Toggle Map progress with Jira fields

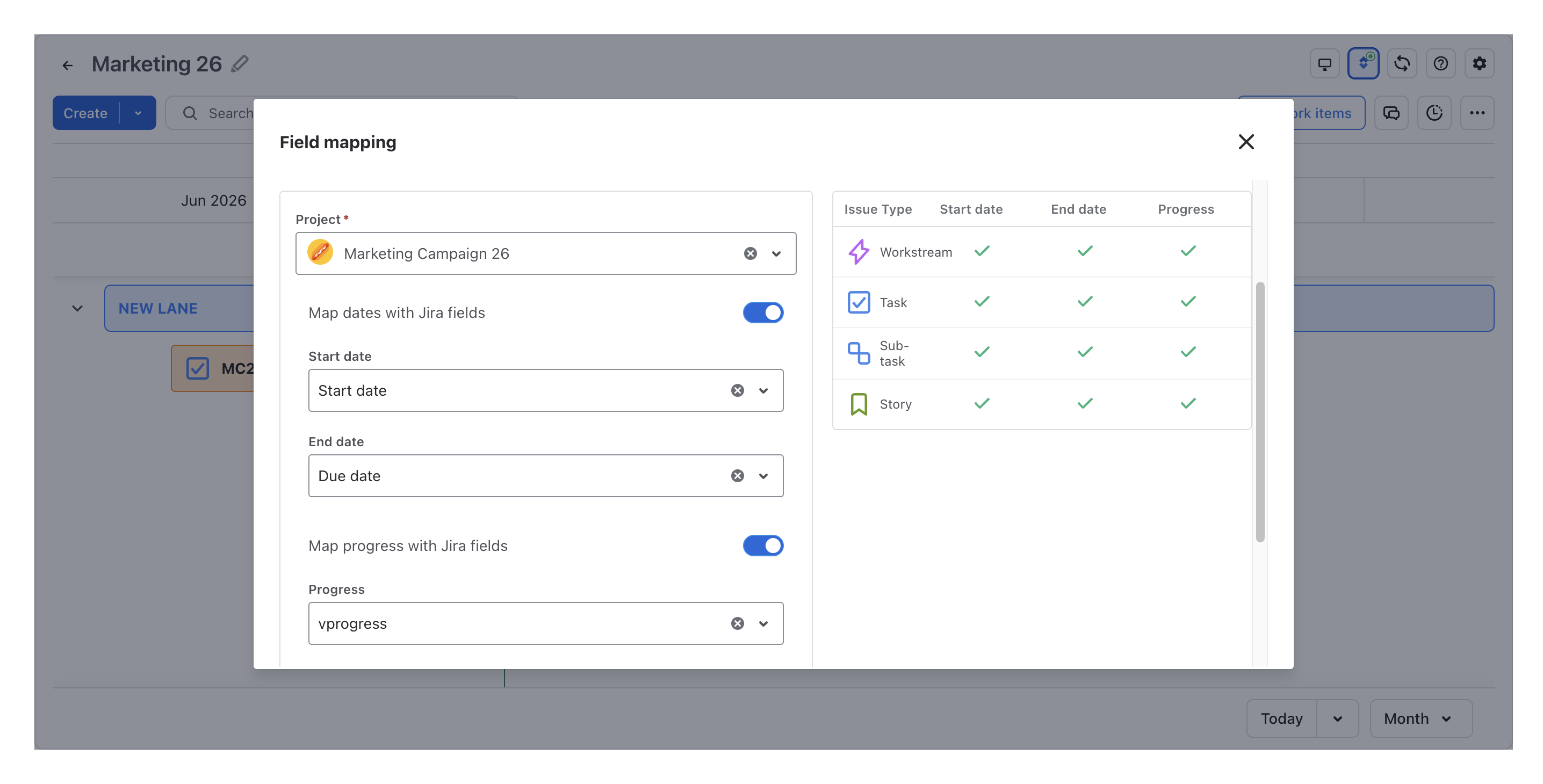pyautogui.click(x=762, y=546)
